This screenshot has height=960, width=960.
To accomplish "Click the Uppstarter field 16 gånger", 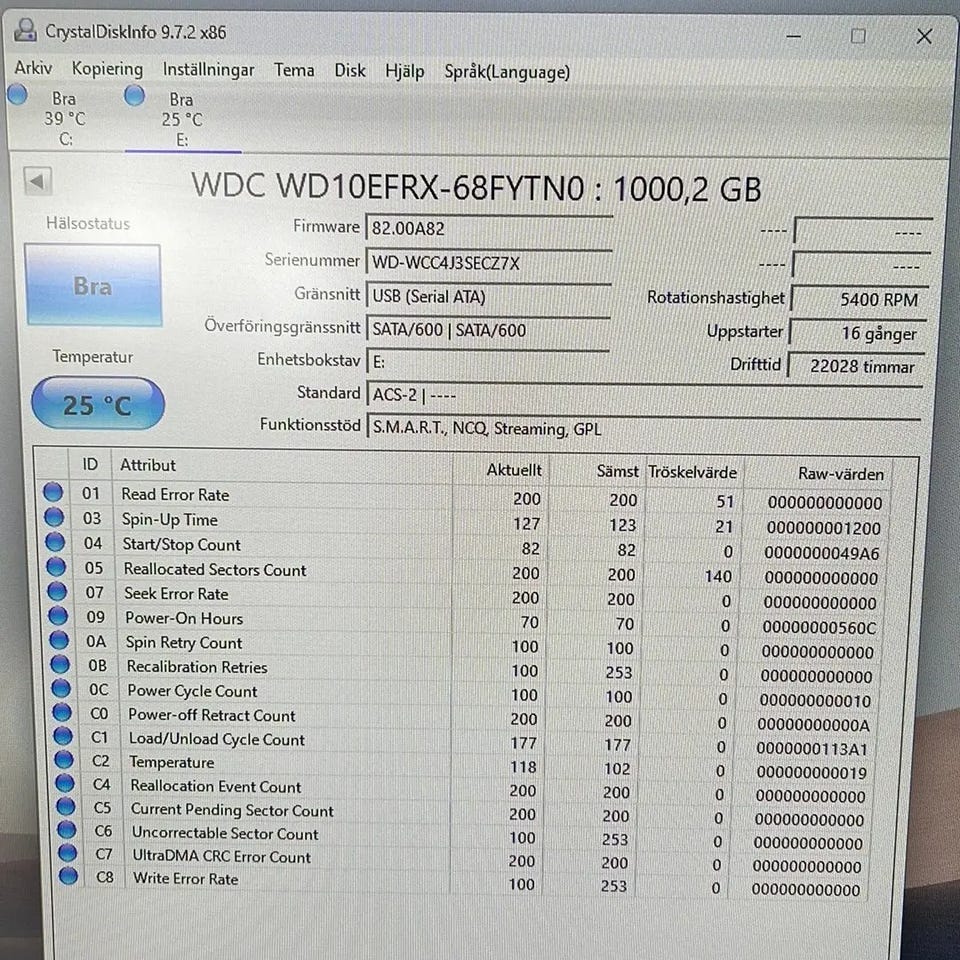I will pyautogui.click(x=858, y=332).
